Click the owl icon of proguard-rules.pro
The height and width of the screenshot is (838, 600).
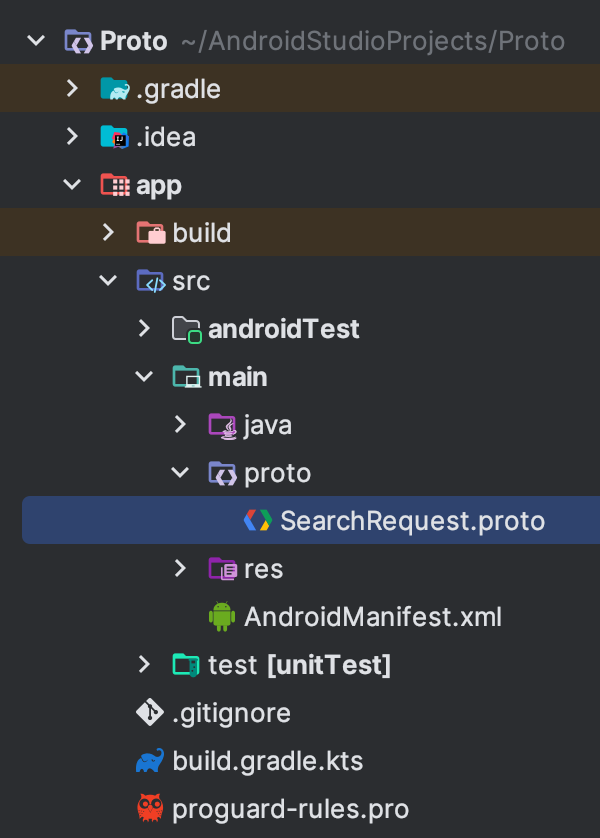point(150,808)
